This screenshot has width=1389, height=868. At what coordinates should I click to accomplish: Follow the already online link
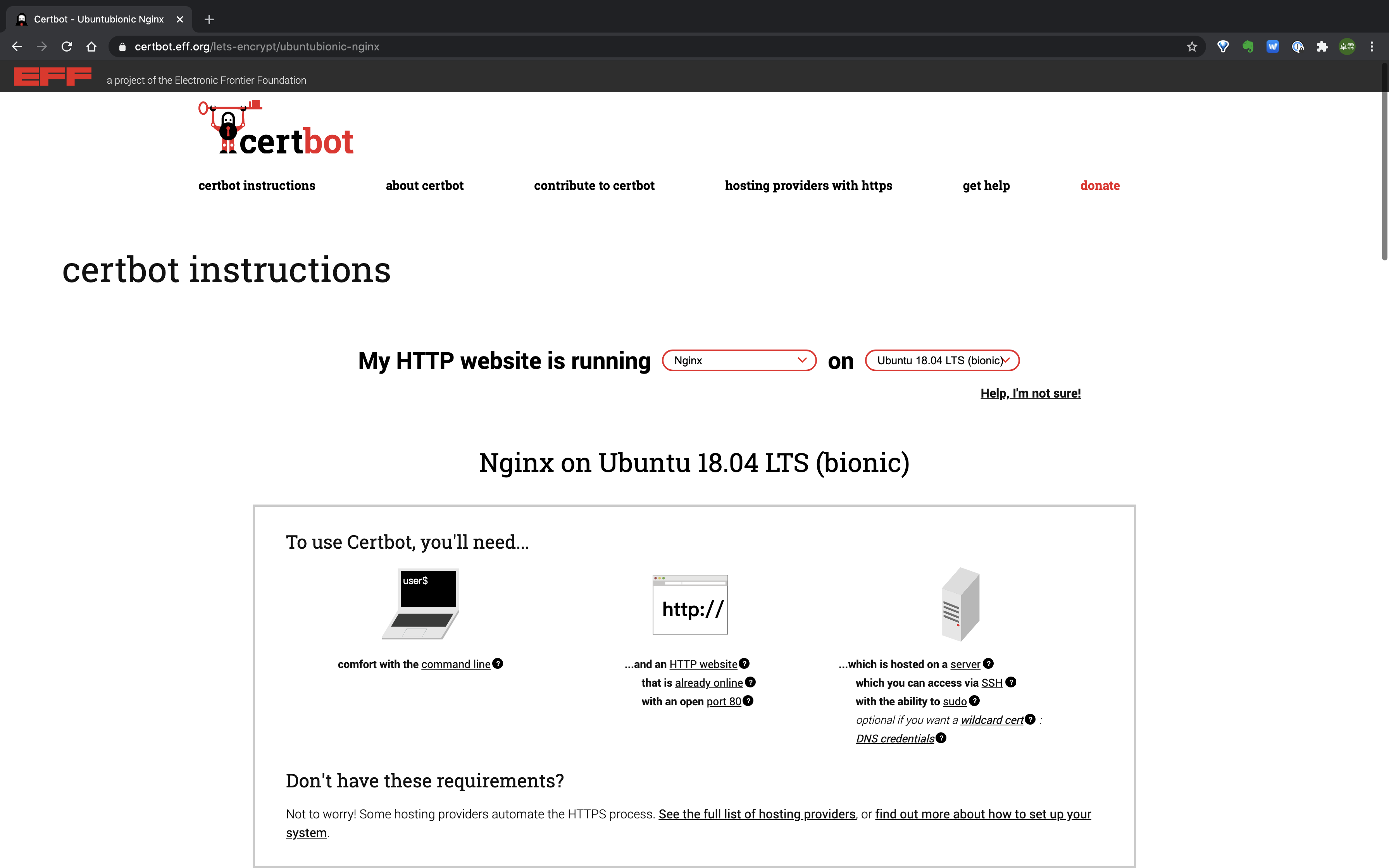click(x=709, y=682)
